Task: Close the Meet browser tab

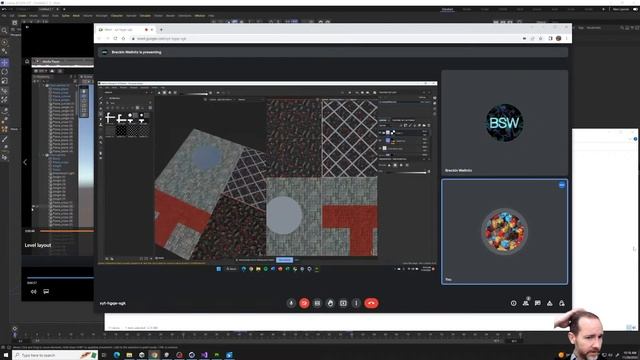Action: (x=152, y=30)
